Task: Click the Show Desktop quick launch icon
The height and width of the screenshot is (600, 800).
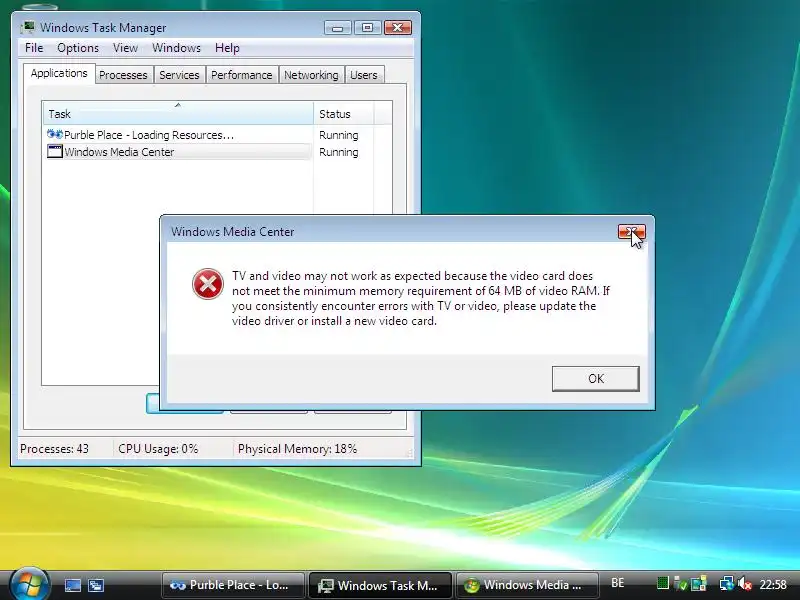Action: 72,585
